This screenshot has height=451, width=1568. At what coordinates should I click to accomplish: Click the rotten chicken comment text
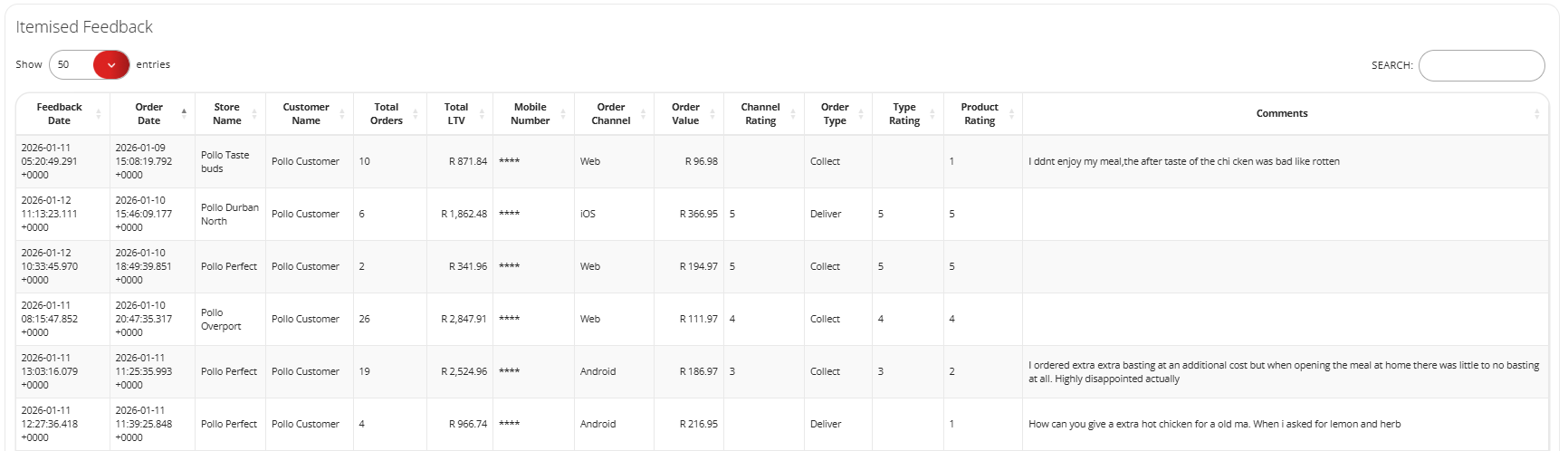click(1184, 162)
